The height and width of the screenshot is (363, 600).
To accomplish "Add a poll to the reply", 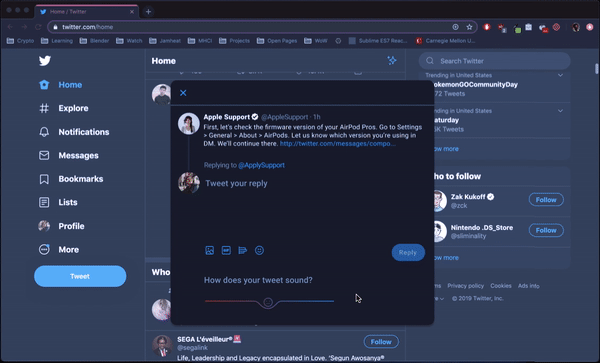I will (243, 251).
